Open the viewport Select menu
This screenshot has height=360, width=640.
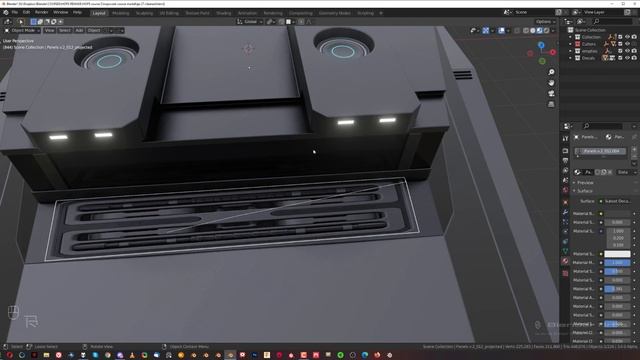[64, 31]
